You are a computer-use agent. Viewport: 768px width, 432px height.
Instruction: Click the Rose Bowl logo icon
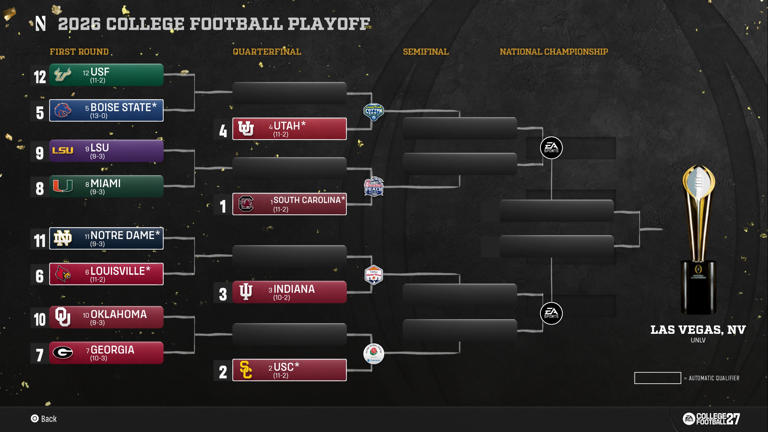374,354
